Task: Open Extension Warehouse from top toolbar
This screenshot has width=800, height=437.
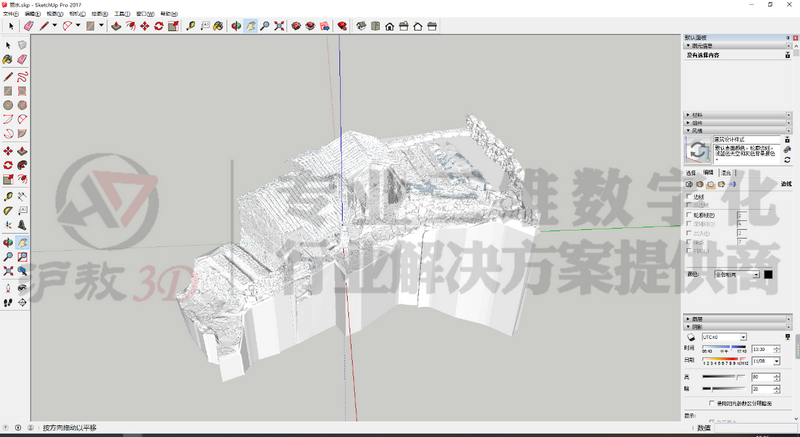Action: (310, 26)
